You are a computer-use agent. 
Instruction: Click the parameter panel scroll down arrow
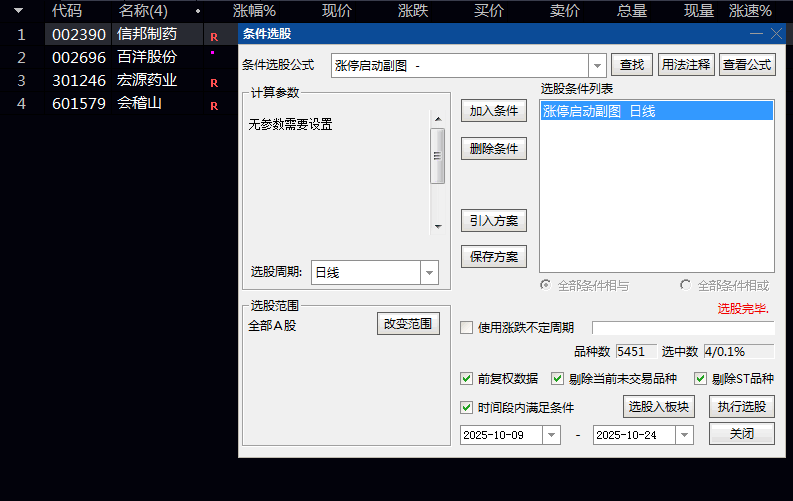(438, 226)
